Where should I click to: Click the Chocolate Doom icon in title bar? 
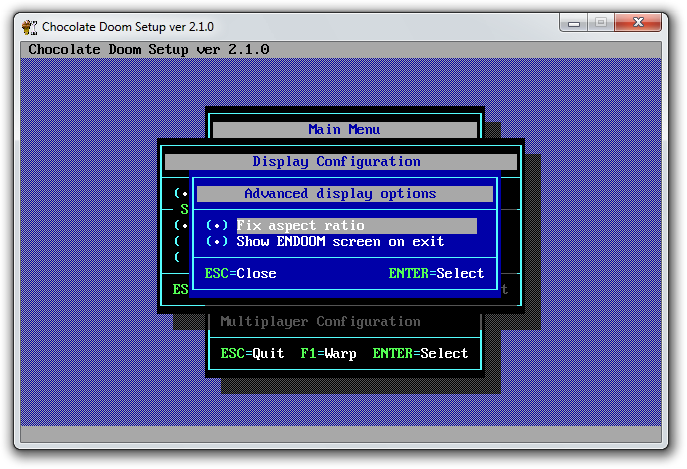point(29,26)
